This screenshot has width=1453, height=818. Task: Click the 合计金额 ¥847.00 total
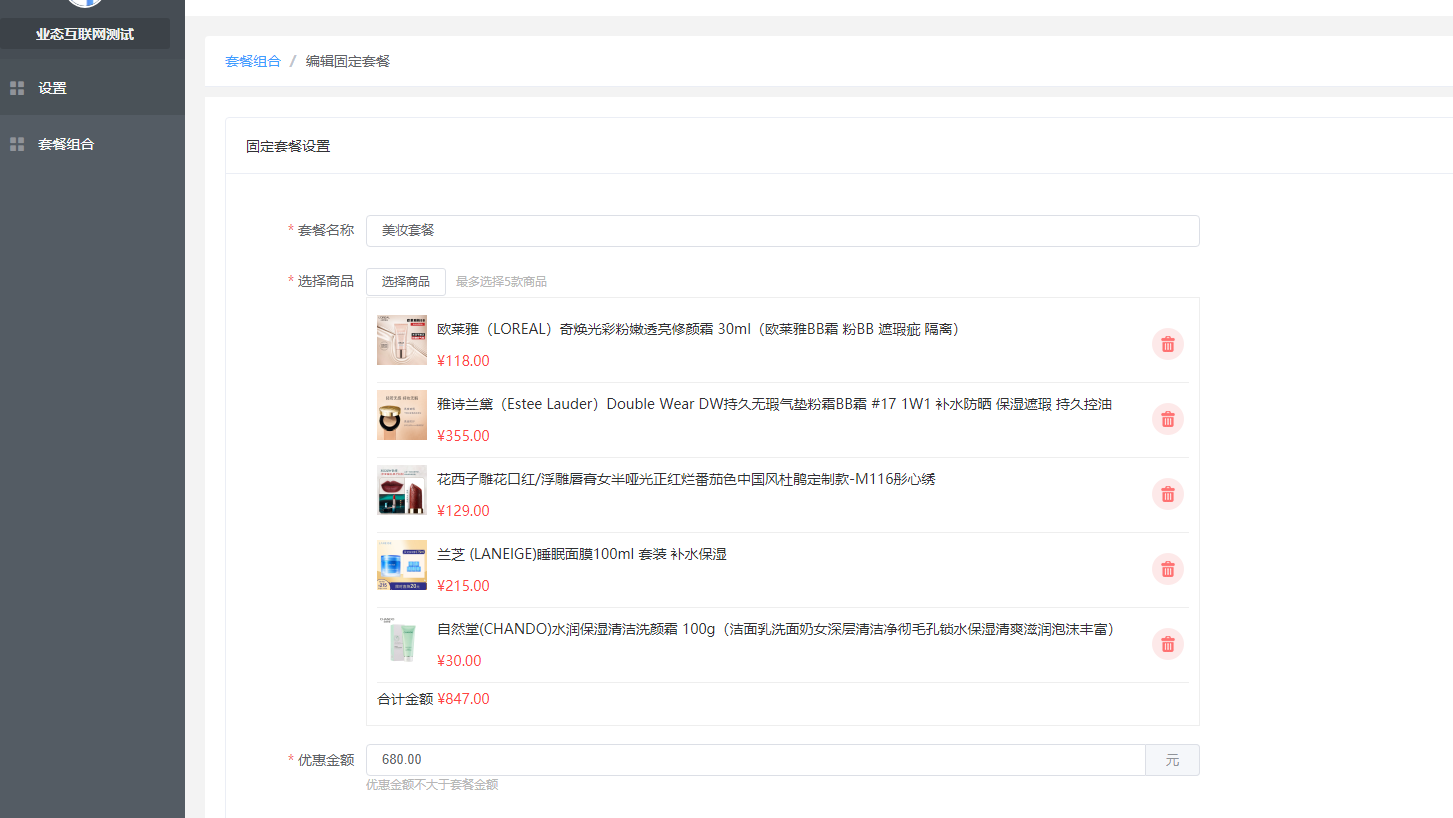coord(433,699)
